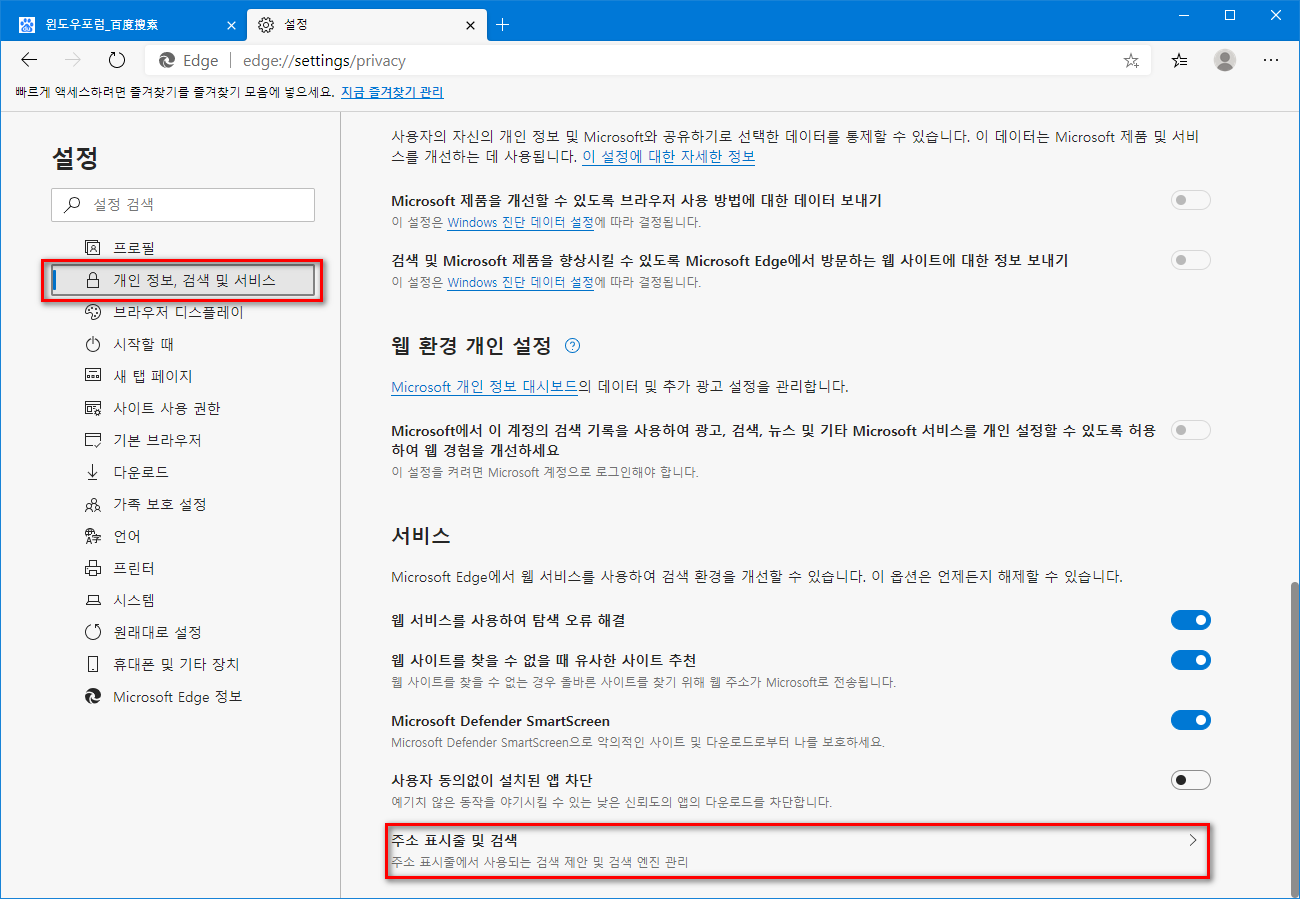Viewport: 1300px width, 899px height.
Task: Click the browser forward arrow
Action: tap(73, 60)
